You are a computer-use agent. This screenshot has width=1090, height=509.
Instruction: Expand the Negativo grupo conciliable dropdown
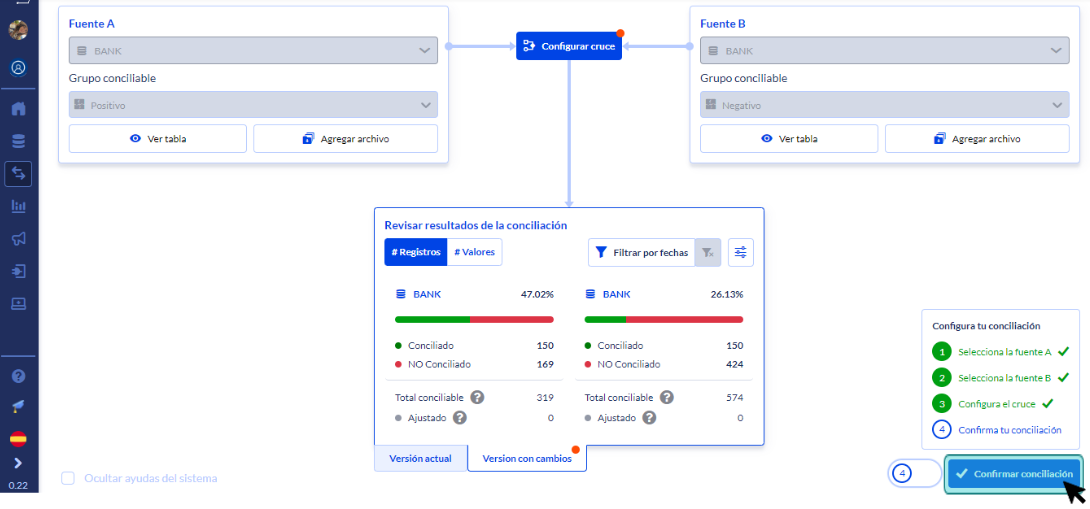[884, 105]
